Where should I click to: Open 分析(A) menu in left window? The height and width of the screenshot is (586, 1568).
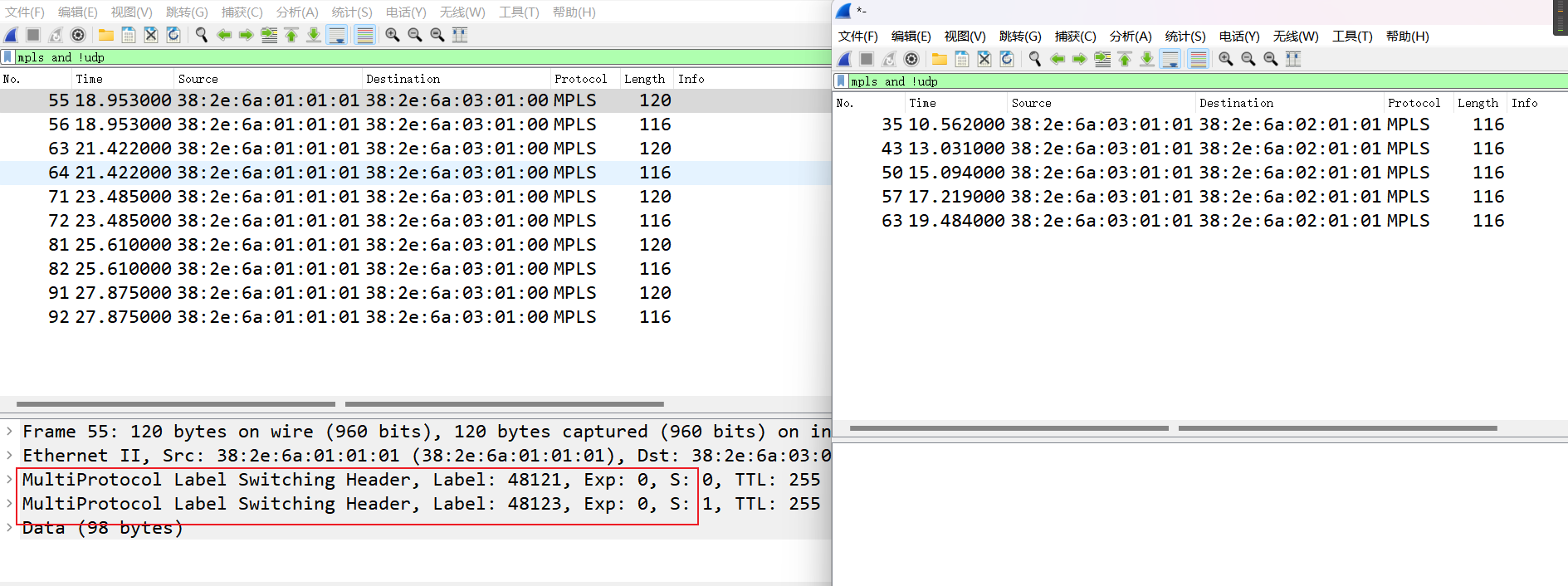tap(297, 12)
